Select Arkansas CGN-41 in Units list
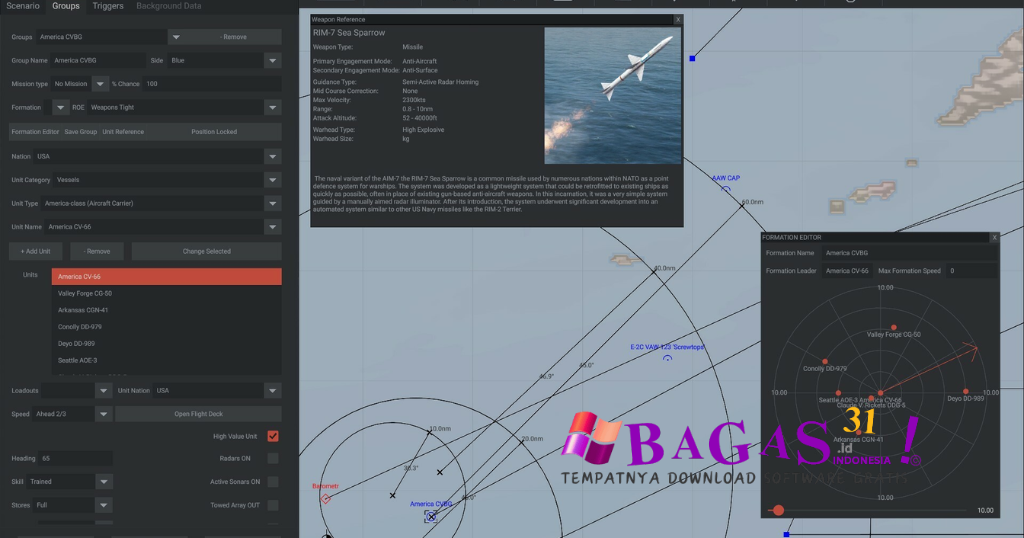Image resolution: width=1024 pixels, height=538 pixels. [167, 310]
